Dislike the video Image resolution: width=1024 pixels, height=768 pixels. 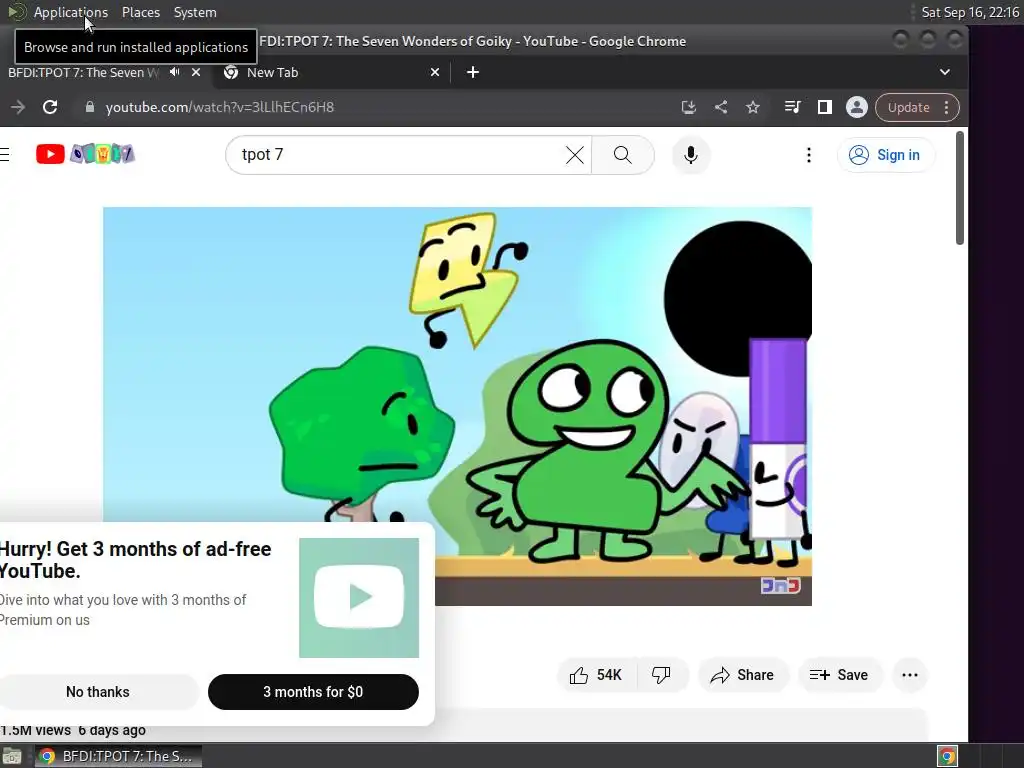click(662, 675)
